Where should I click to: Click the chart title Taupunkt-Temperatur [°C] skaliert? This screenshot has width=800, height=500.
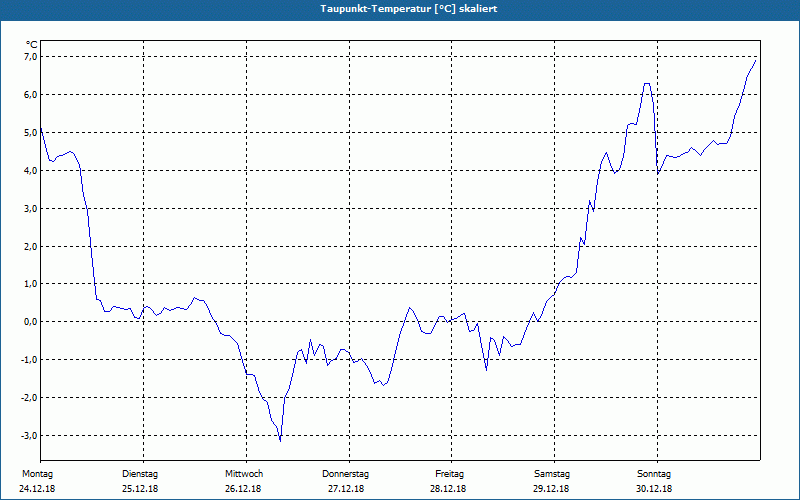(409, 9)
